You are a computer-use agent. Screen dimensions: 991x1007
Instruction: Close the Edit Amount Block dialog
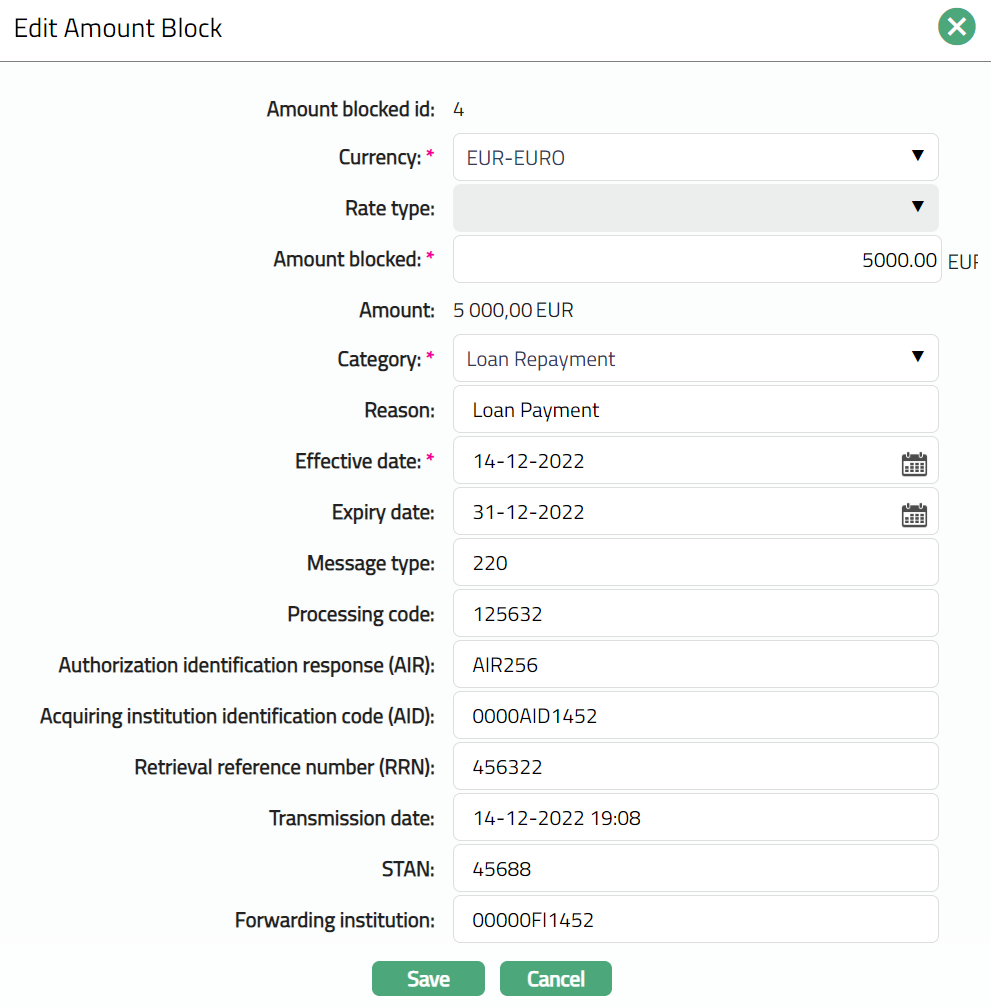coord(956,27)
